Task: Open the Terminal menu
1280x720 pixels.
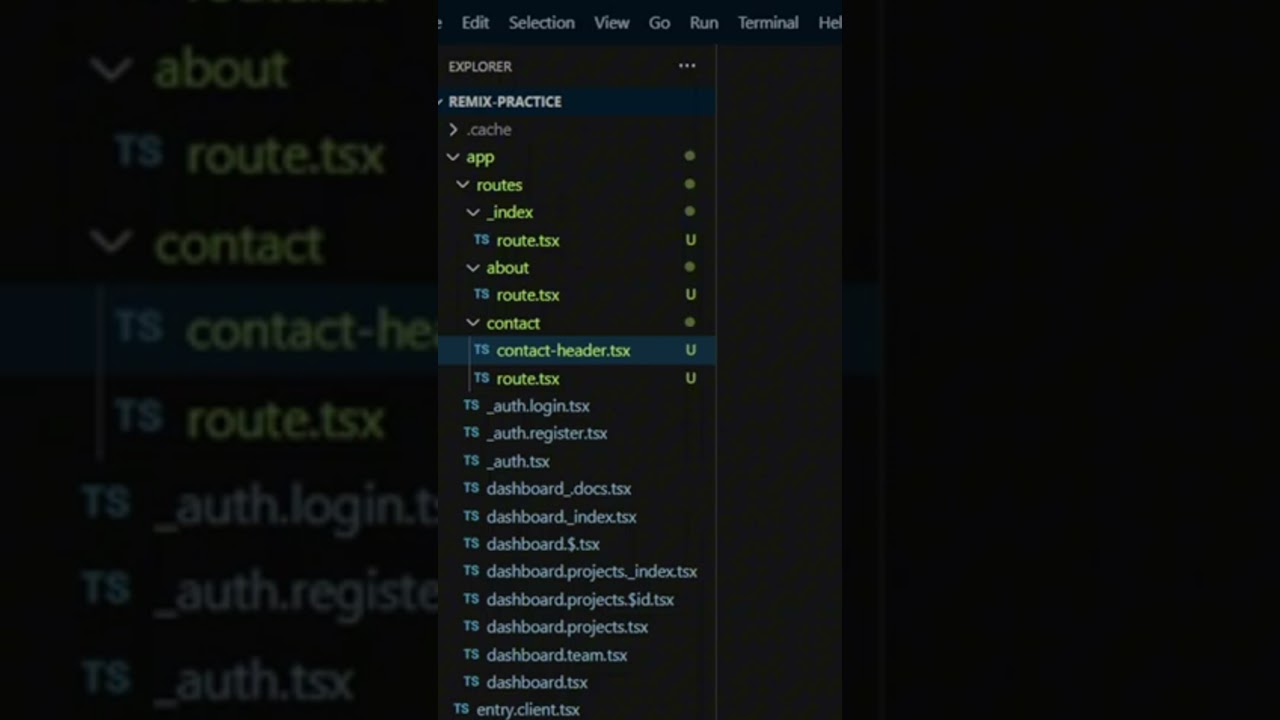Action: [768, 22]
